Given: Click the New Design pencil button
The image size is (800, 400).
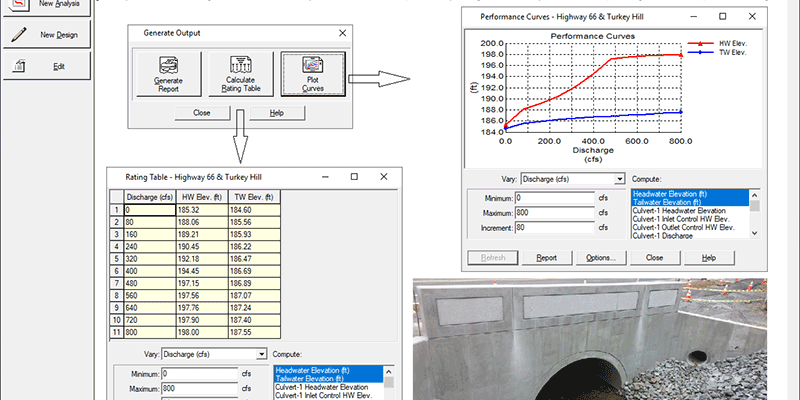Looking at the screenshot, I should click(x=47, y=35).
